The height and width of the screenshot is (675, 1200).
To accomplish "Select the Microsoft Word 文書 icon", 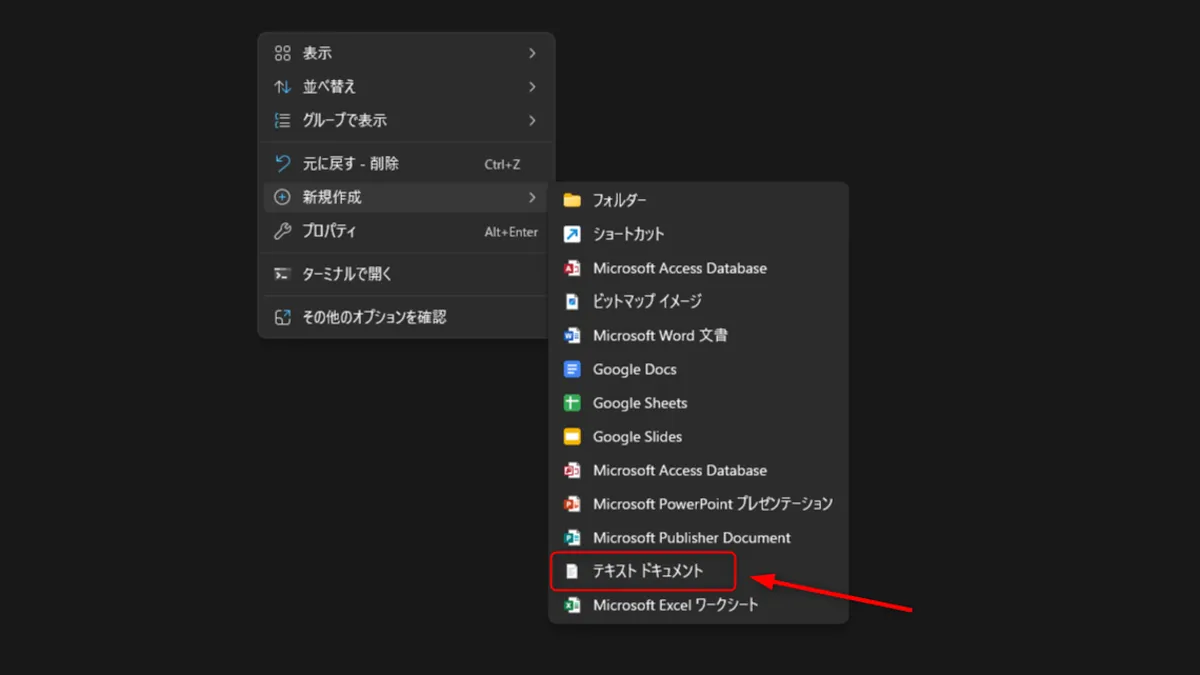I will pos(572,335).
